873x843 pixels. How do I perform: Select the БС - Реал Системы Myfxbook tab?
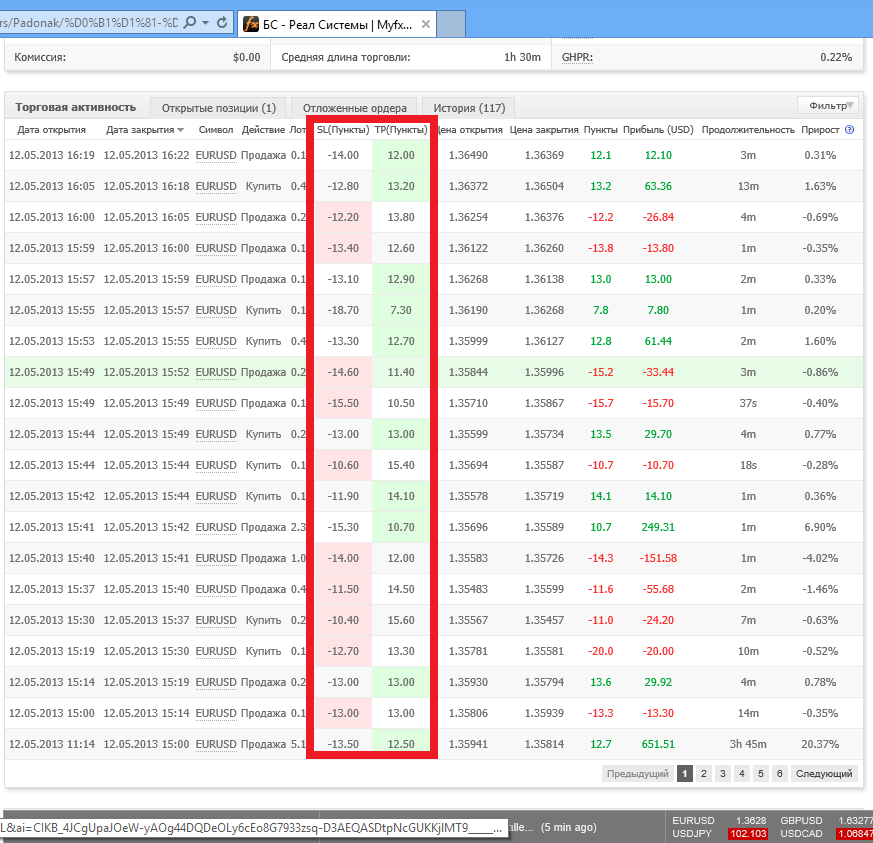[337, 24]
